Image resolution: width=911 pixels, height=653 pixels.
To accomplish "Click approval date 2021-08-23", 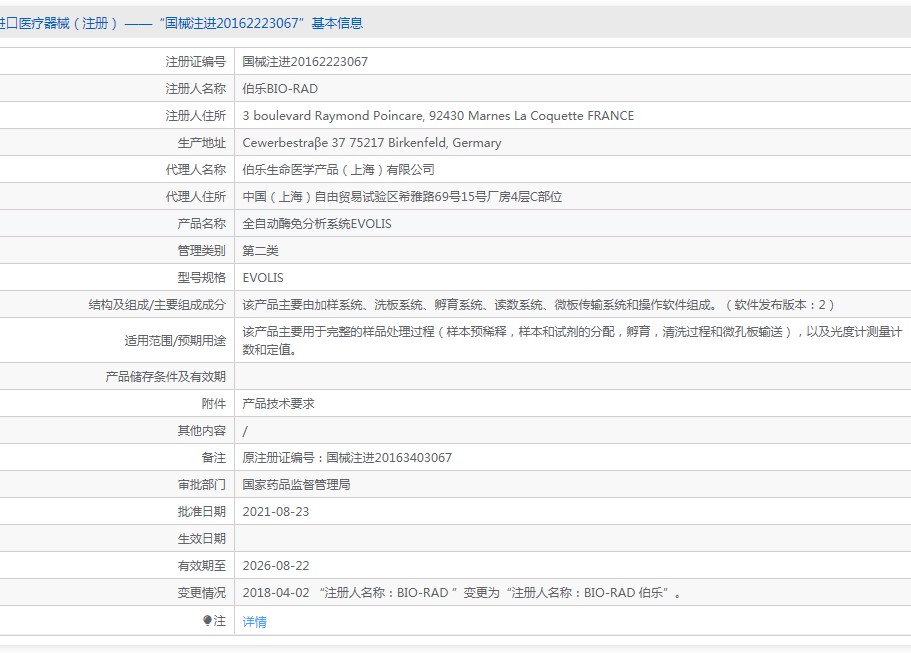I will pyautogui.click(x=276, y=512).
